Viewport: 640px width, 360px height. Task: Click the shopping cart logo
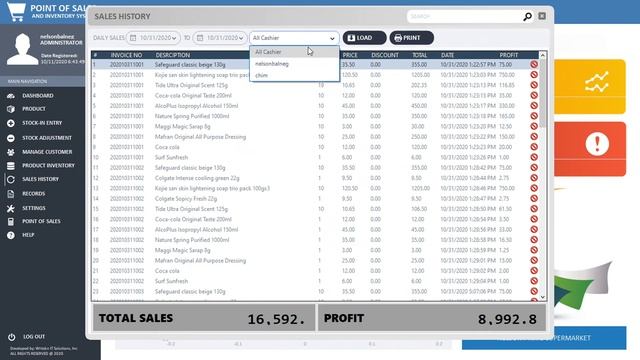(x=16, y=11)
